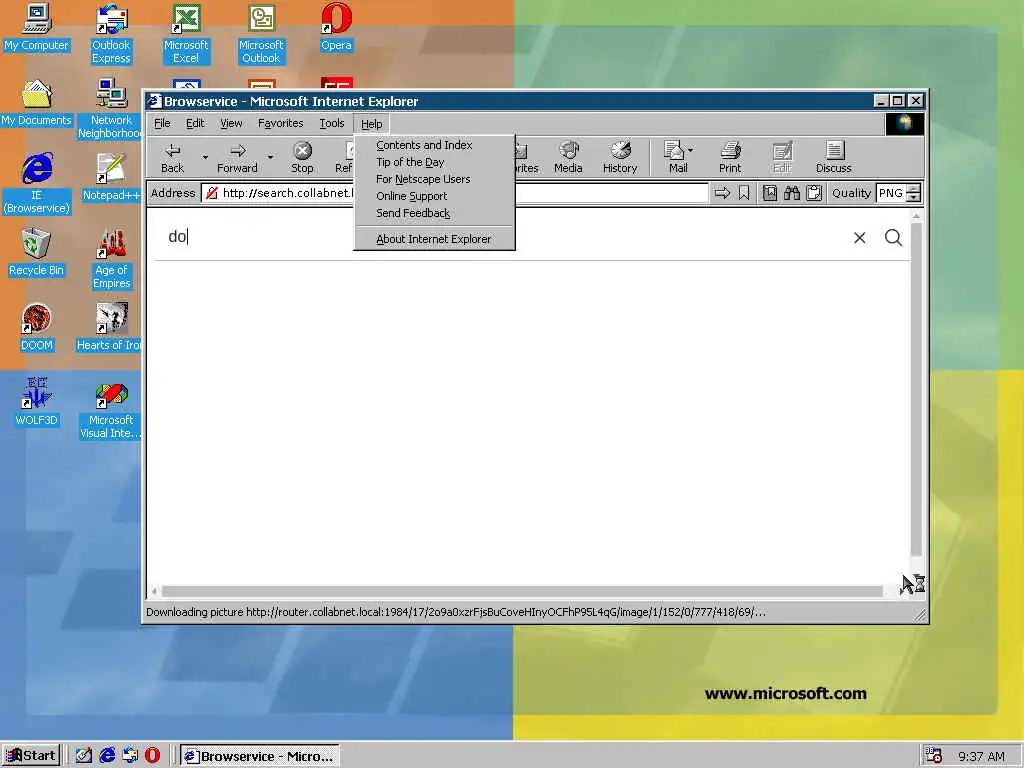This screenshot has width=1024, height=768.
Task: Open My Computer desktop icon
Action: [x=37, y=27]
